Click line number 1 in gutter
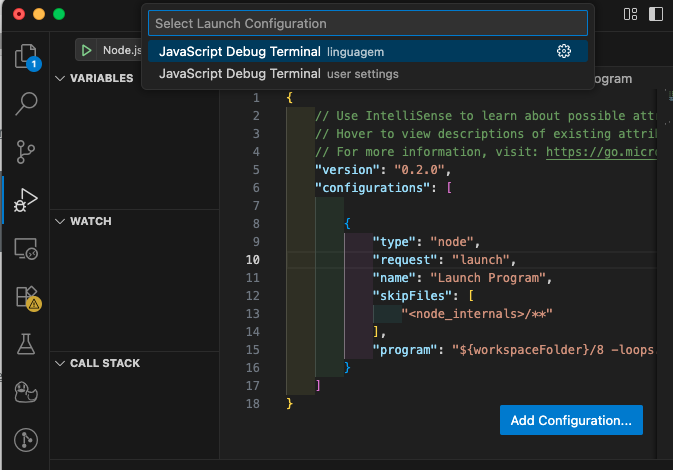 pos(256,98)
